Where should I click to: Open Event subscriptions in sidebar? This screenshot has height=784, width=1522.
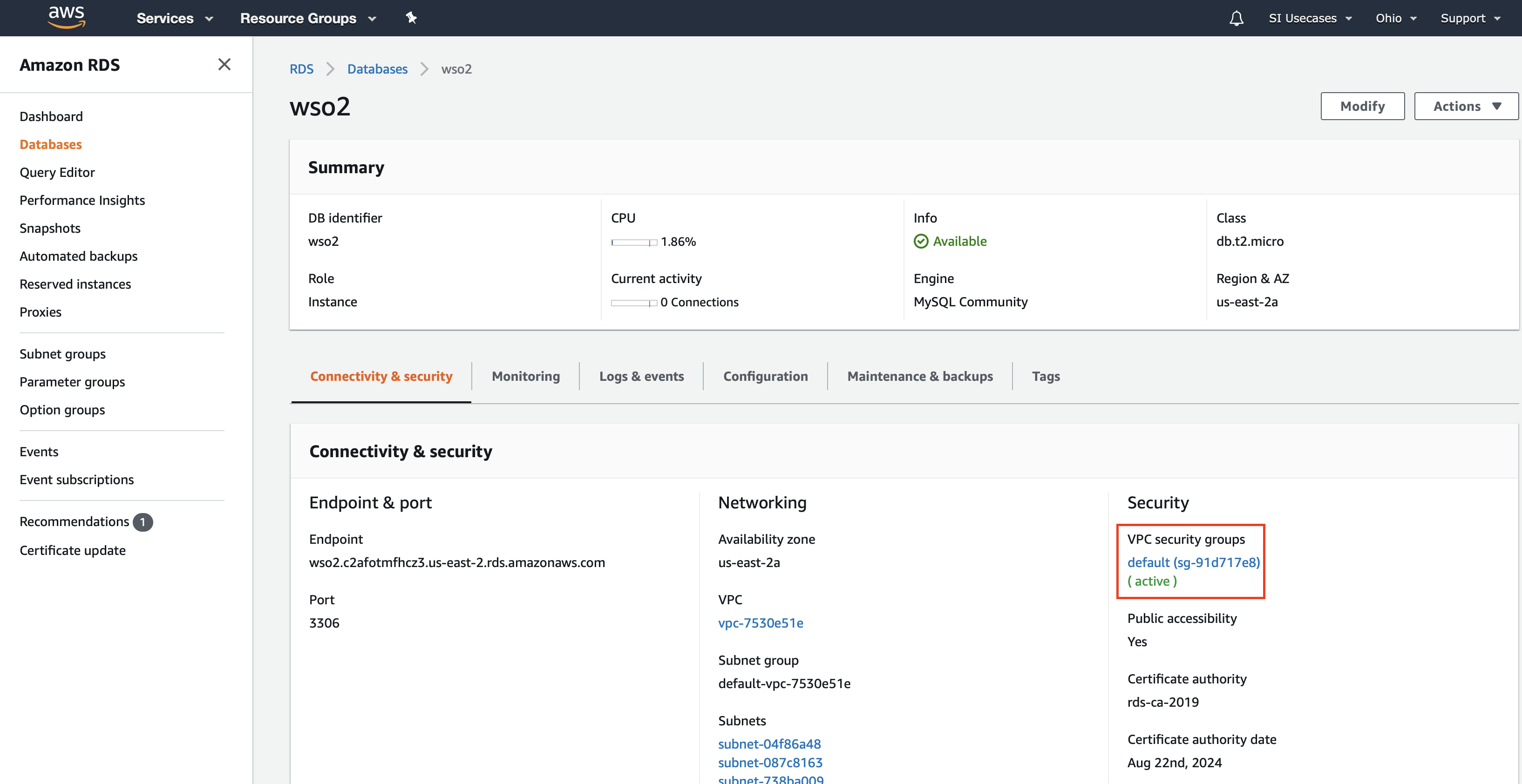point(76,480)
